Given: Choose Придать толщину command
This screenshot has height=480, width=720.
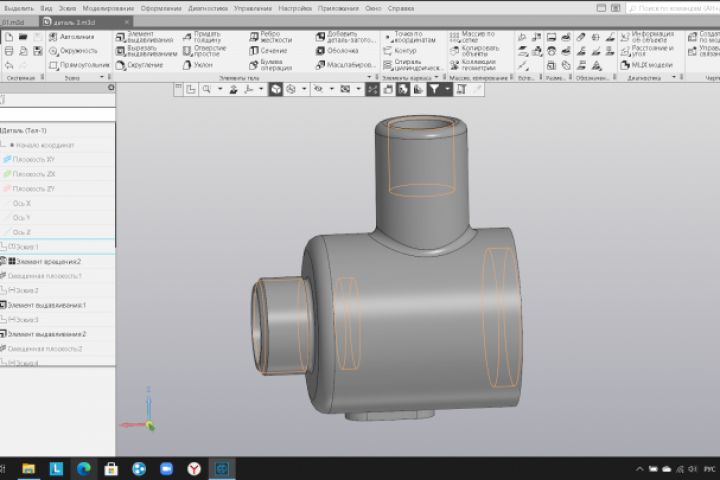Looking at the screenshot, I should pyautogui.click(x=204, y=37).
